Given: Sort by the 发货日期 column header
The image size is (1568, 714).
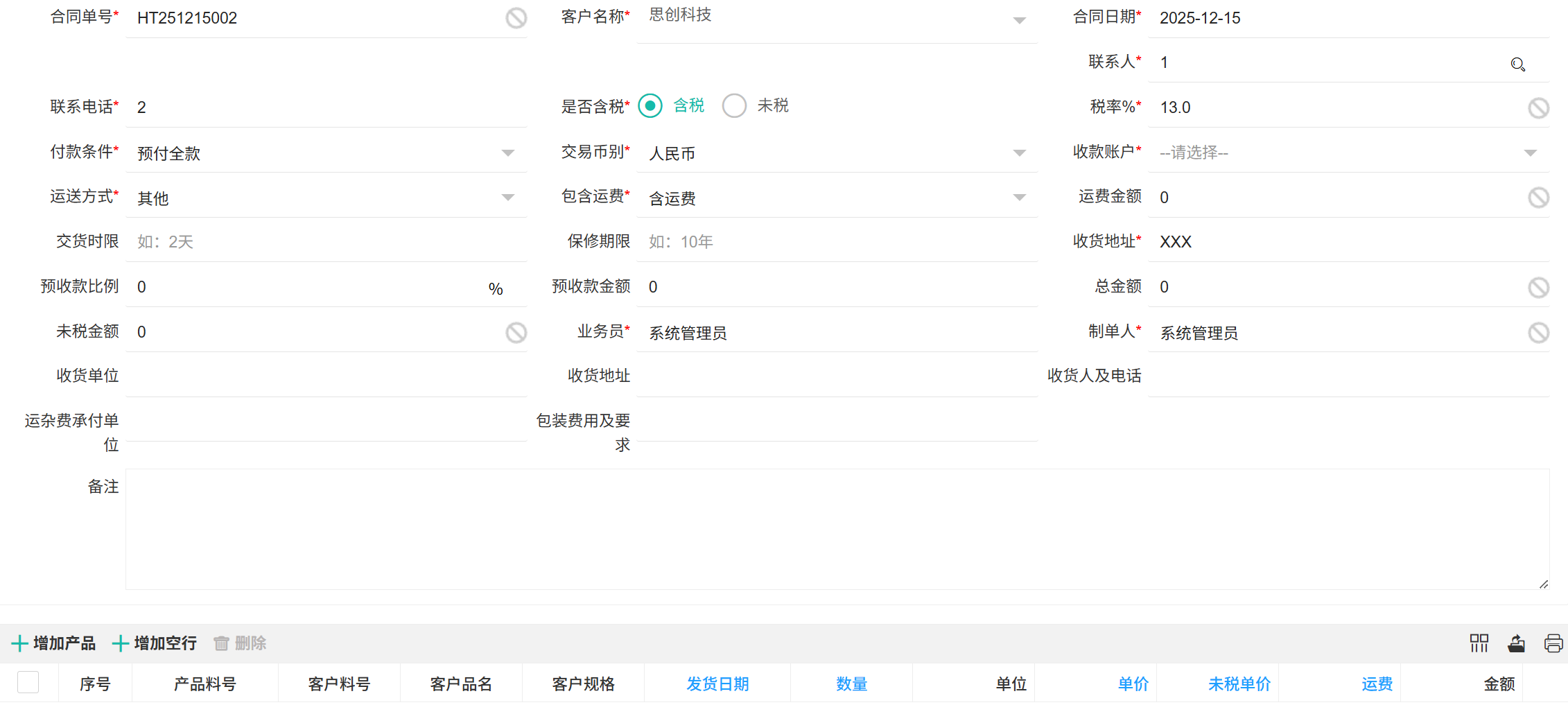Looking at the screenshot, I should [x=717, y=684].
